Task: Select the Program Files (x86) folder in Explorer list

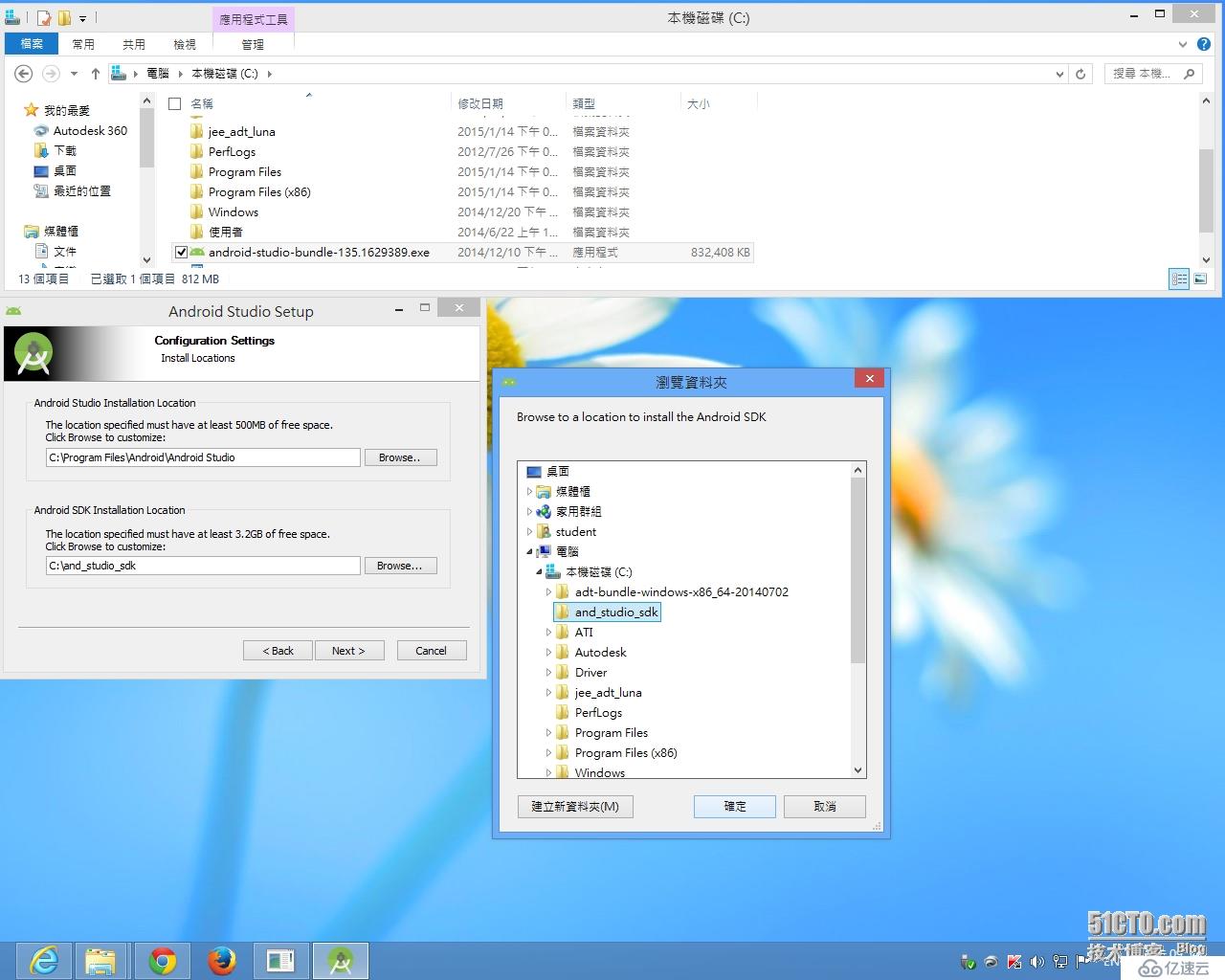Action: pyautogui.click(x=259, y=191)
